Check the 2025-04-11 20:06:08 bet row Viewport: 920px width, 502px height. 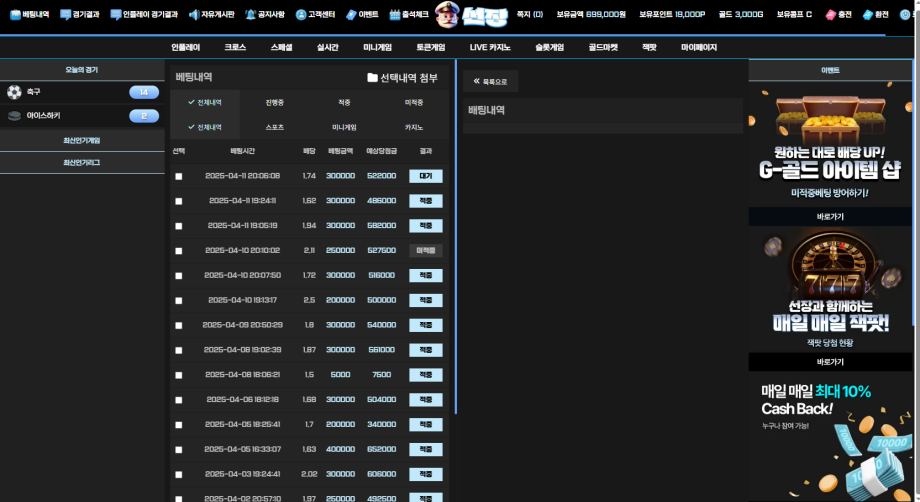(x=179, y=177)
